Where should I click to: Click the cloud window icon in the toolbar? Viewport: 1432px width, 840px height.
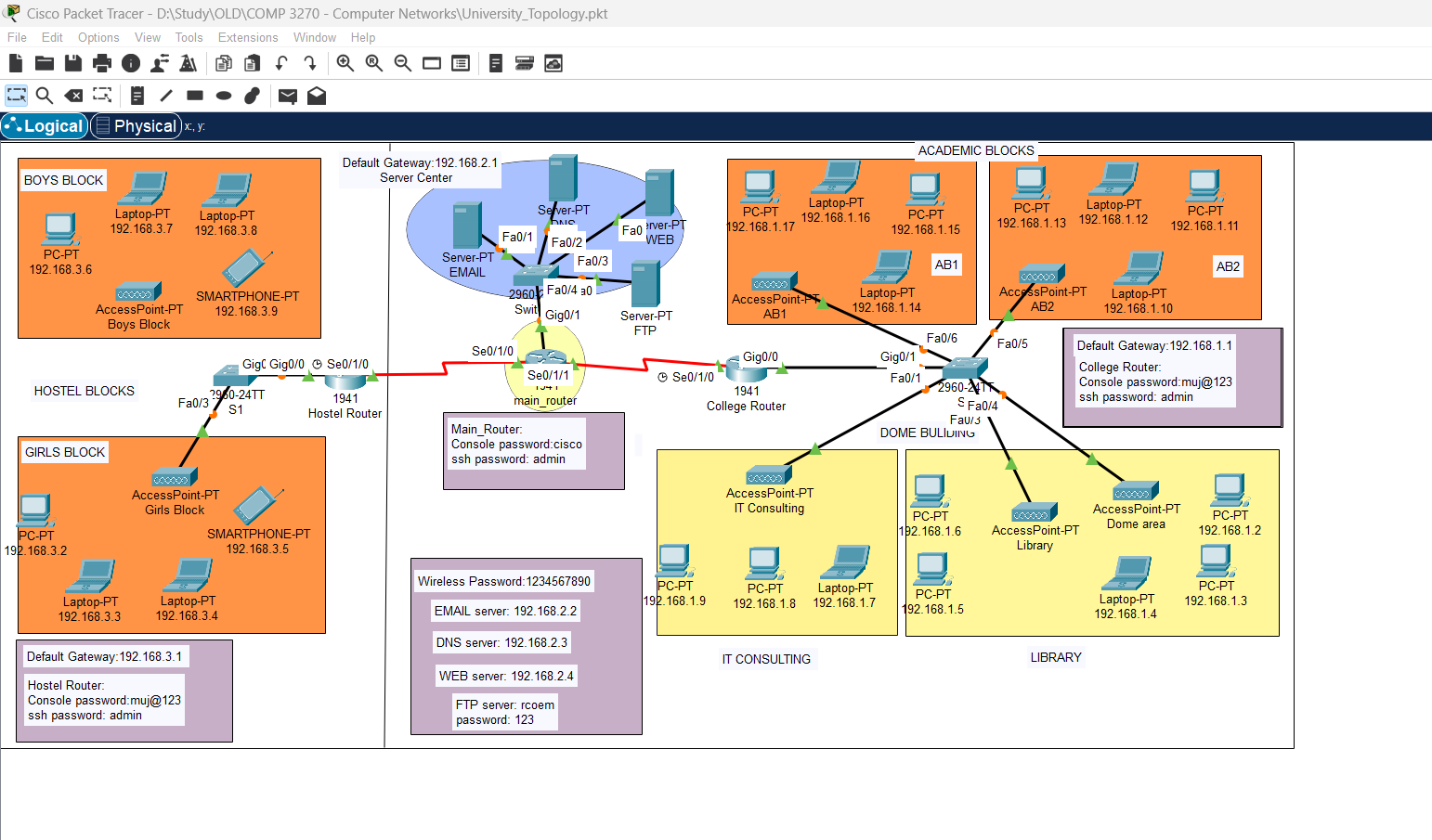553,63
